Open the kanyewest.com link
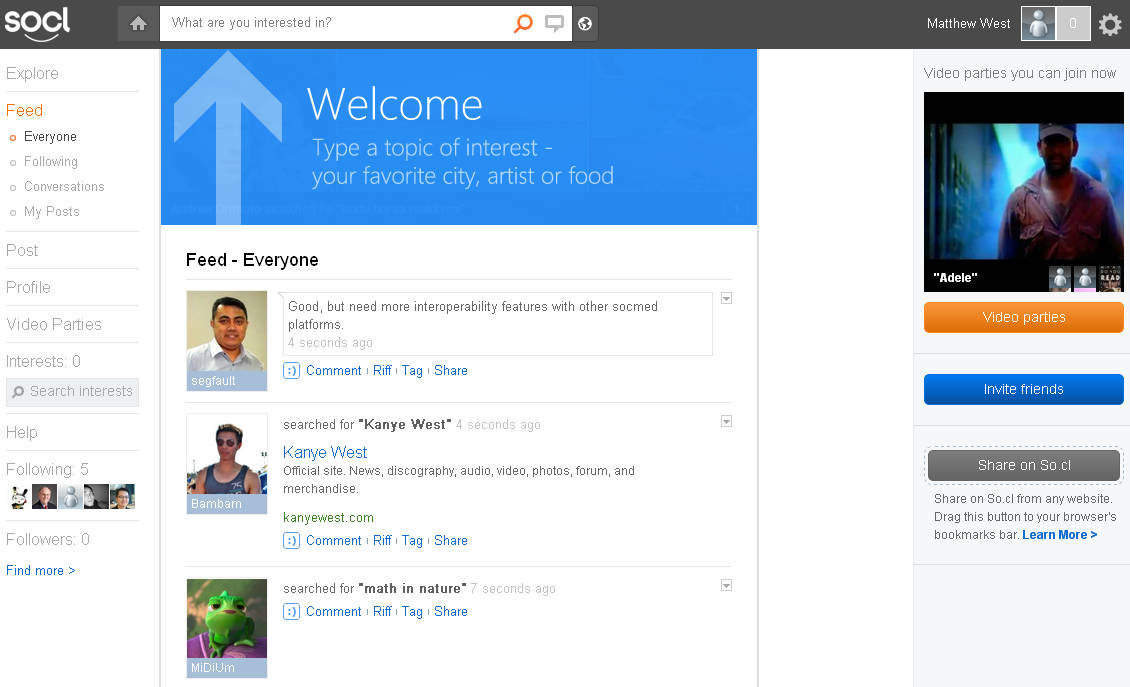1130x687 pixels. tap(328, 517)
